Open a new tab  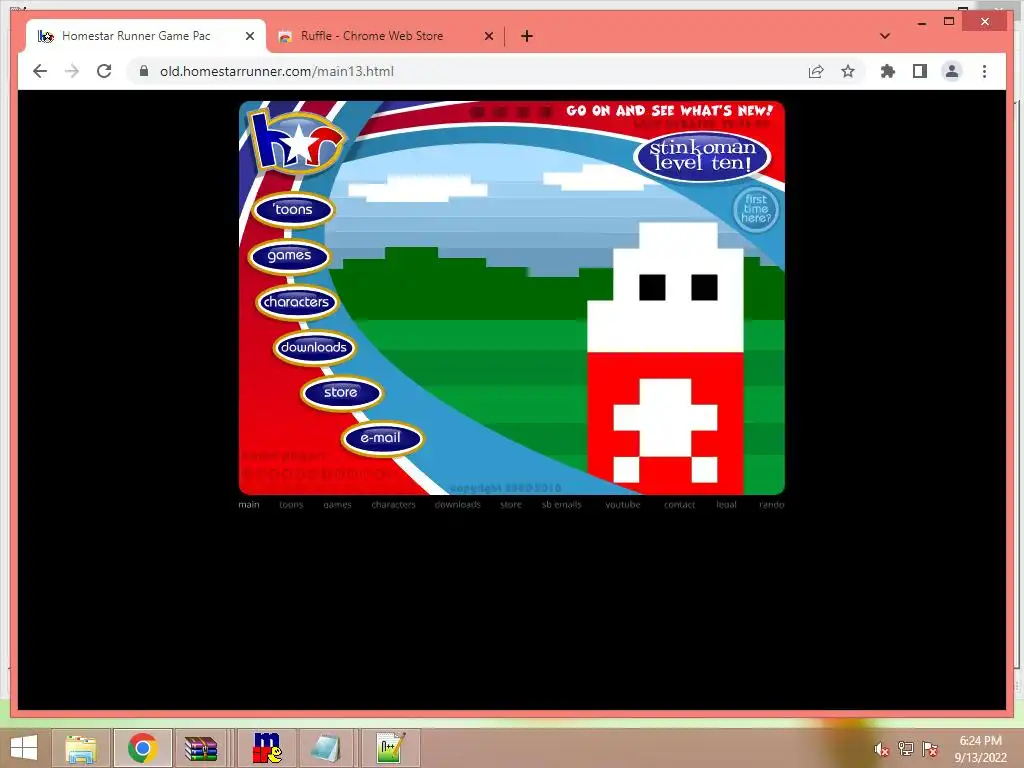pos(527,37)
